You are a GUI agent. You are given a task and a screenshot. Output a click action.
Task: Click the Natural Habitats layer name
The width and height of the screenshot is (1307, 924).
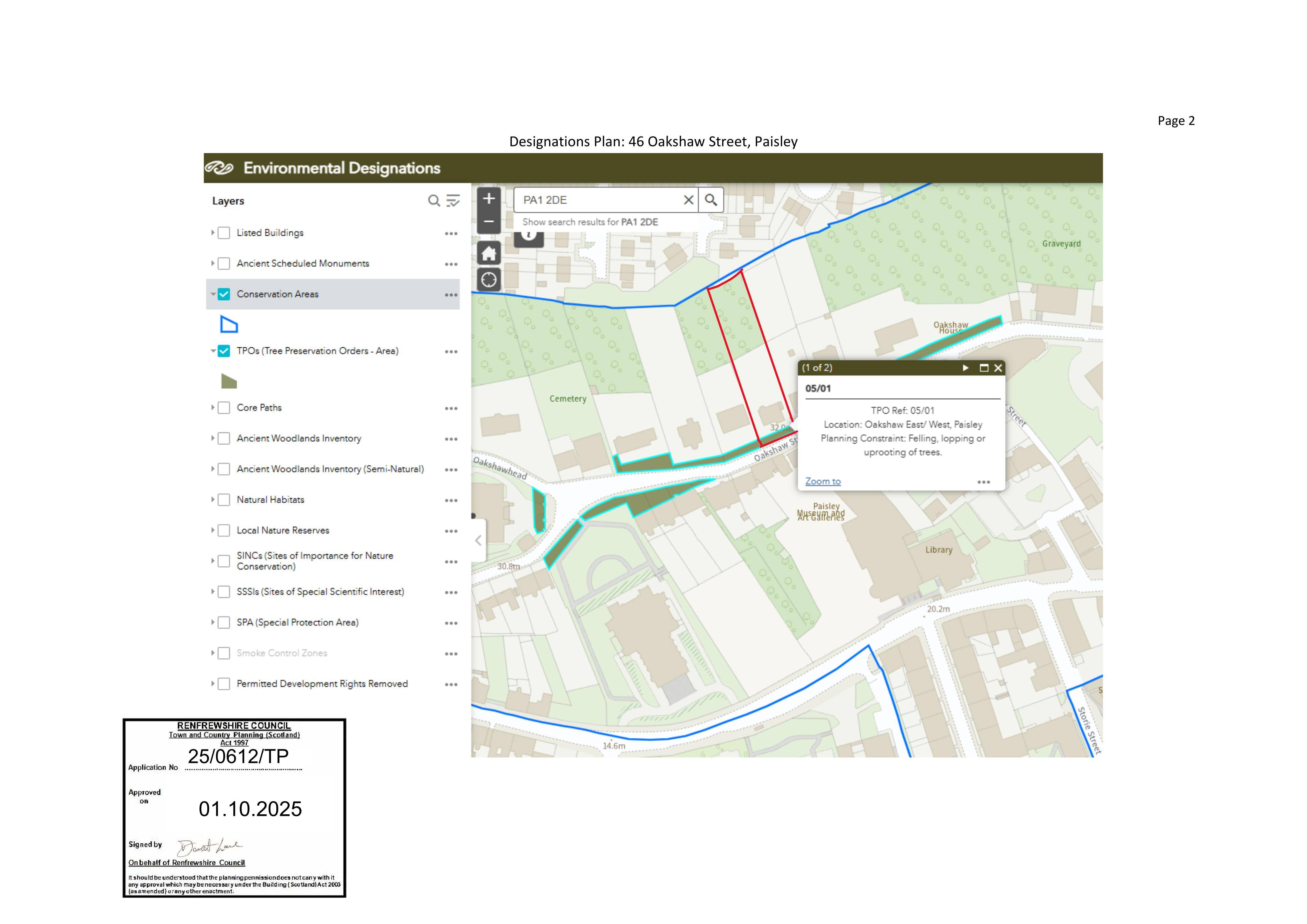click(x=270, y=499)
